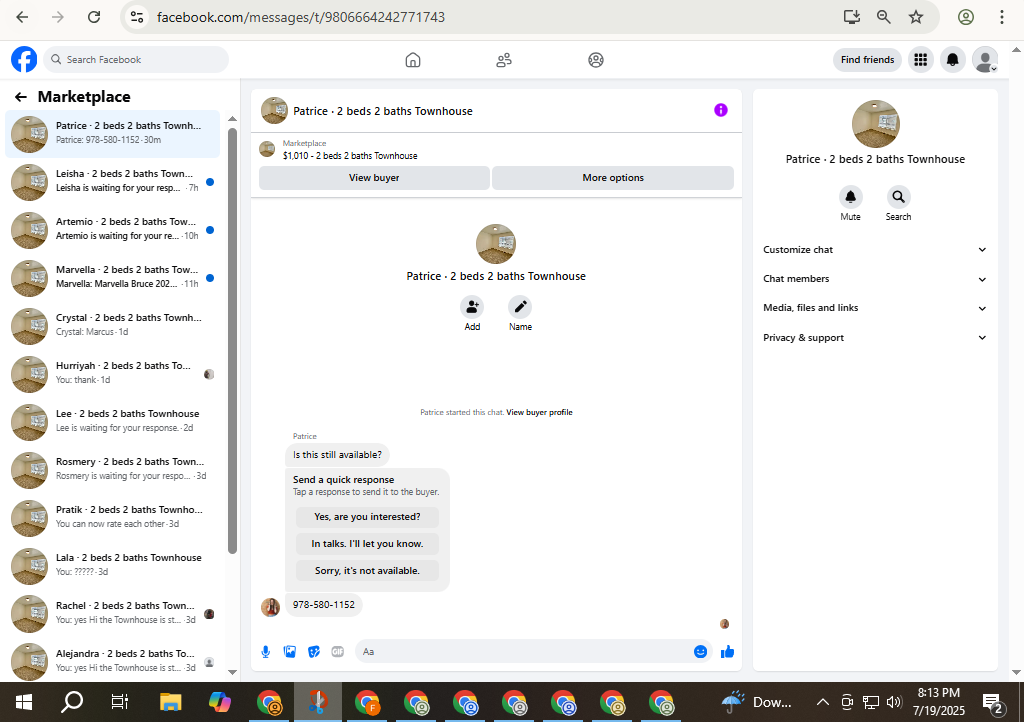Open Chrome three-dot menu

click(x=1002, y=17)
